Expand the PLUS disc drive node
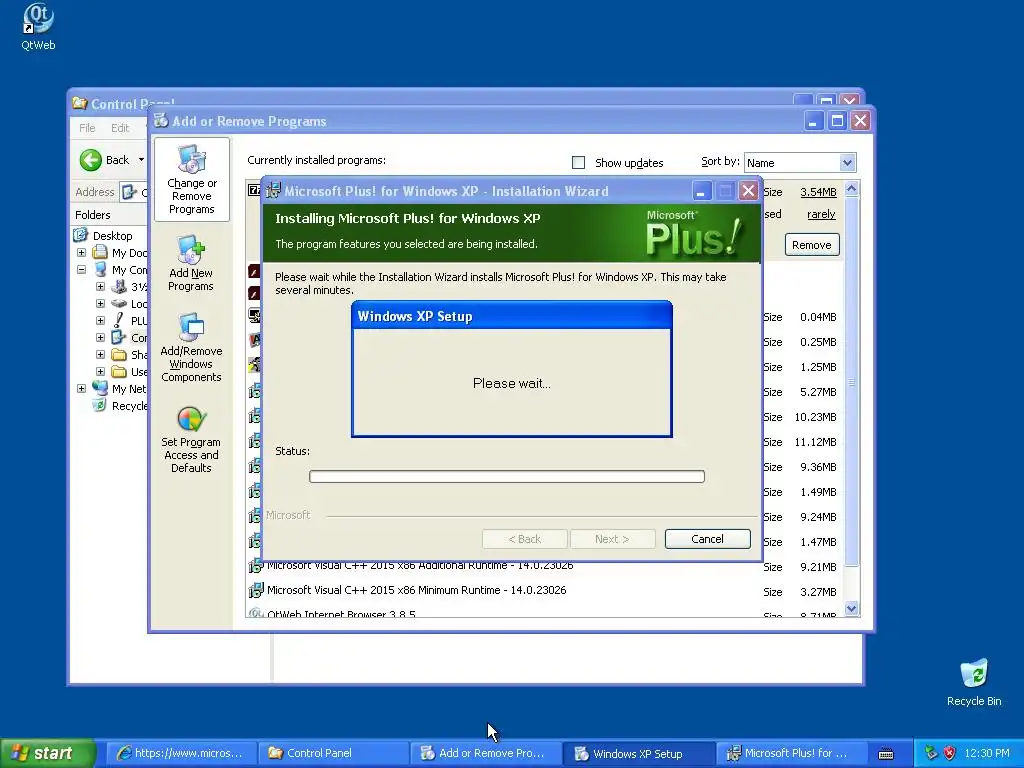The width and height of the screenshot is (1024, 768). click(101, 321)
